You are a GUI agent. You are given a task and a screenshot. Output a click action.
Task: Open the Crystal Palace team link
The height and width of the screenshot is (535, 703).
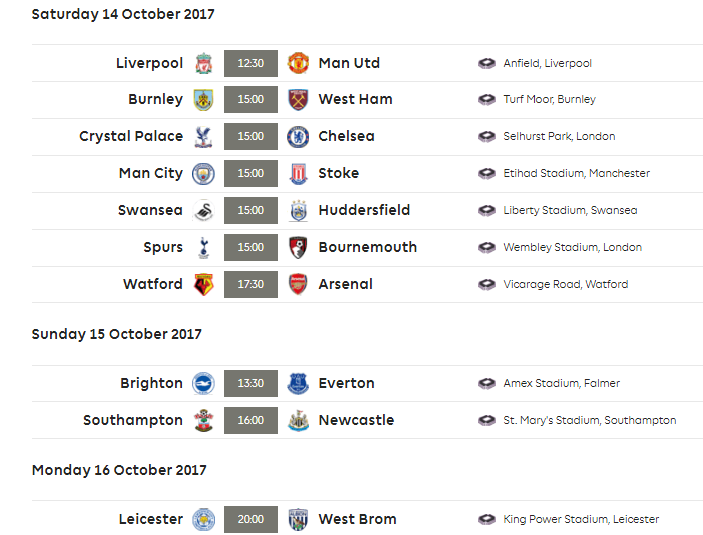[131, 136]
